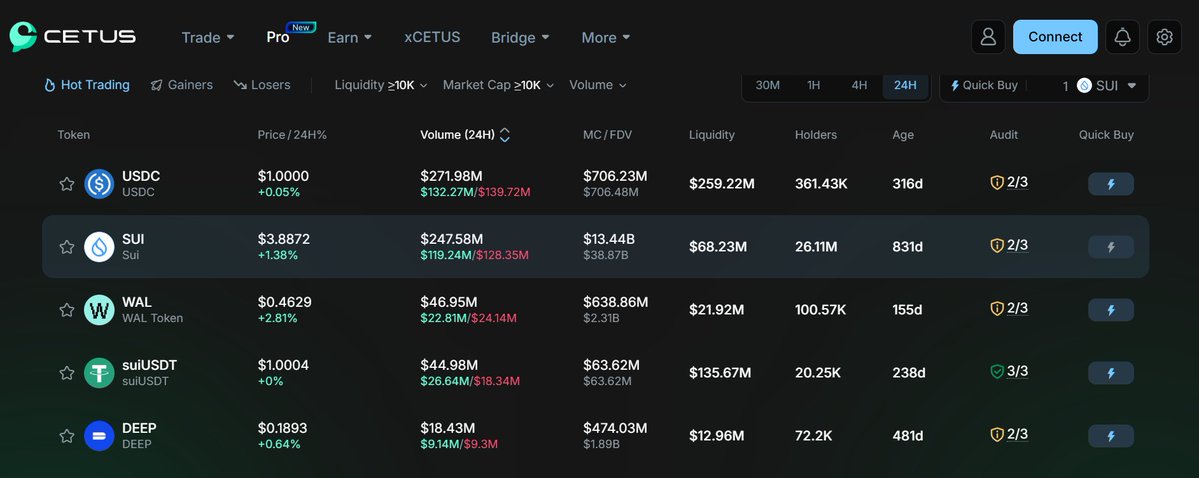Open the WAL 2/3 audit shield

click(x=1009, y=308)
